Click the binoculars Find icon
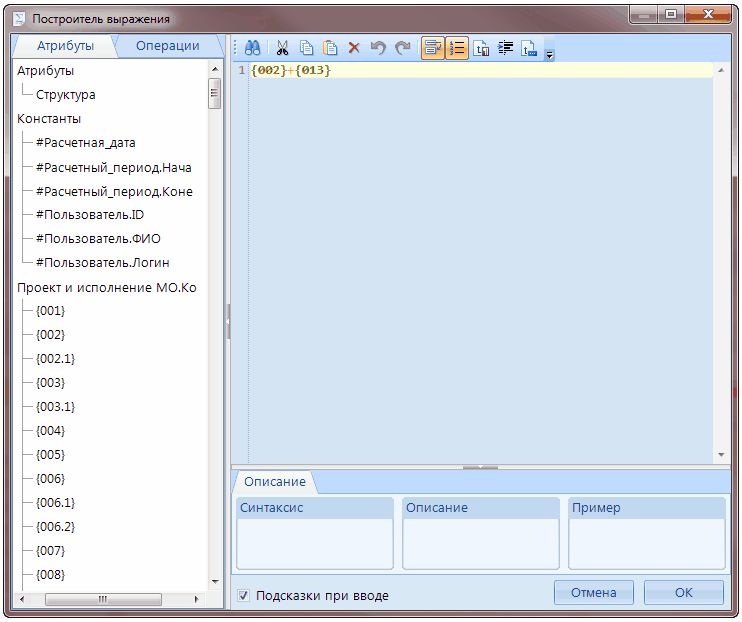The height and width of the screenshot is (622, 742). (x=253, y=48)
